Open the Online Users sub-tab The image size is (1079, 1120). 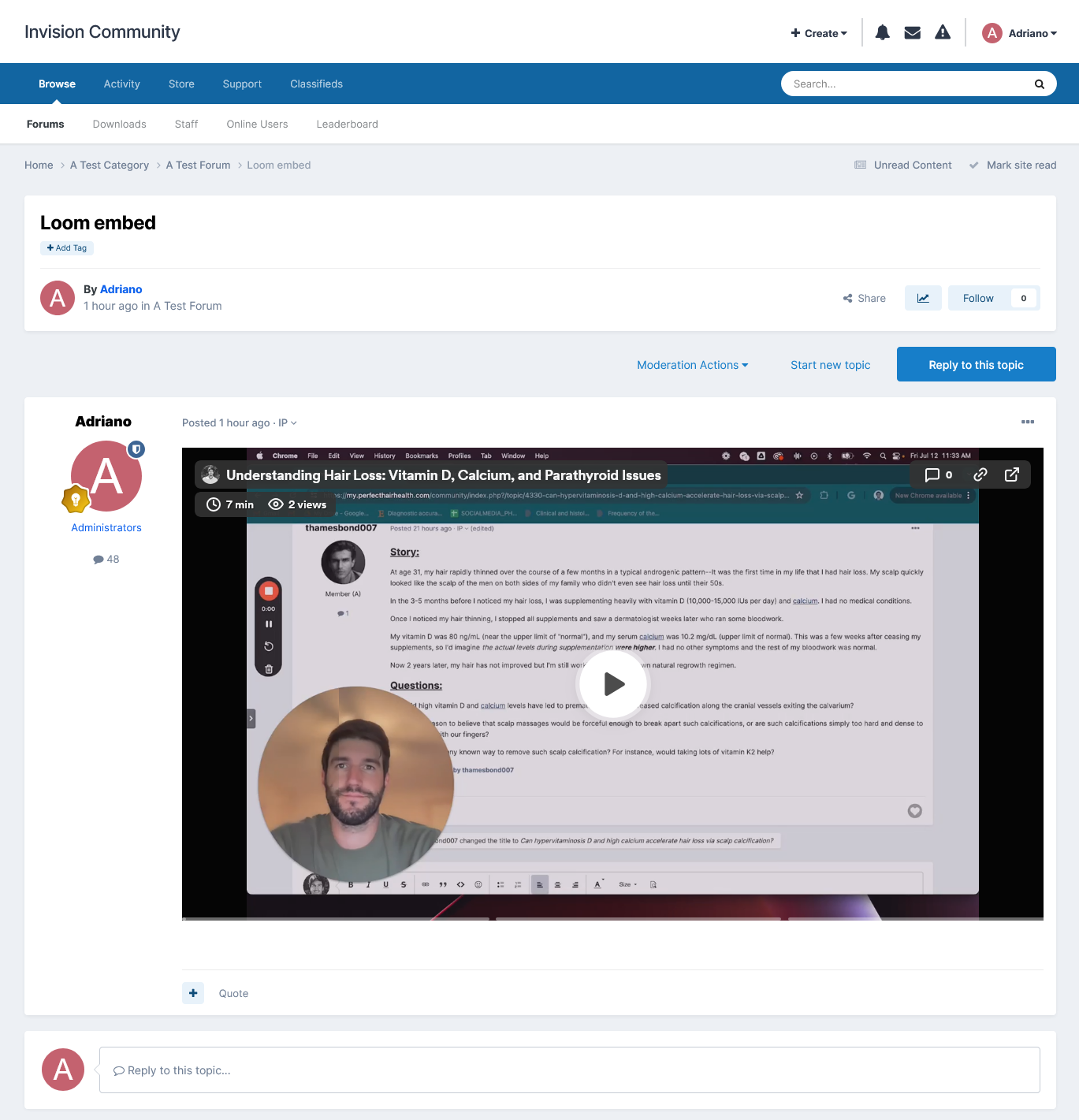(258, 124)
